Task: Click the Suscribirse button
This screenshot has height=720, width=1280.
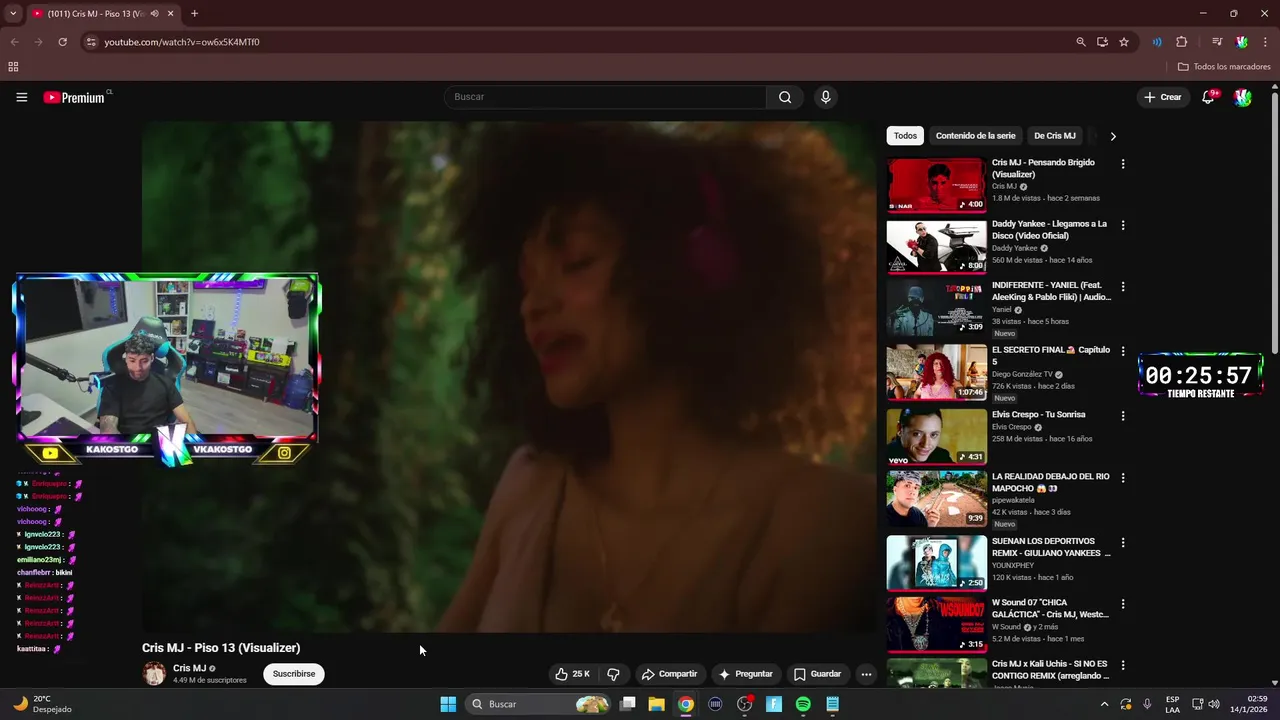Action: 294,674
